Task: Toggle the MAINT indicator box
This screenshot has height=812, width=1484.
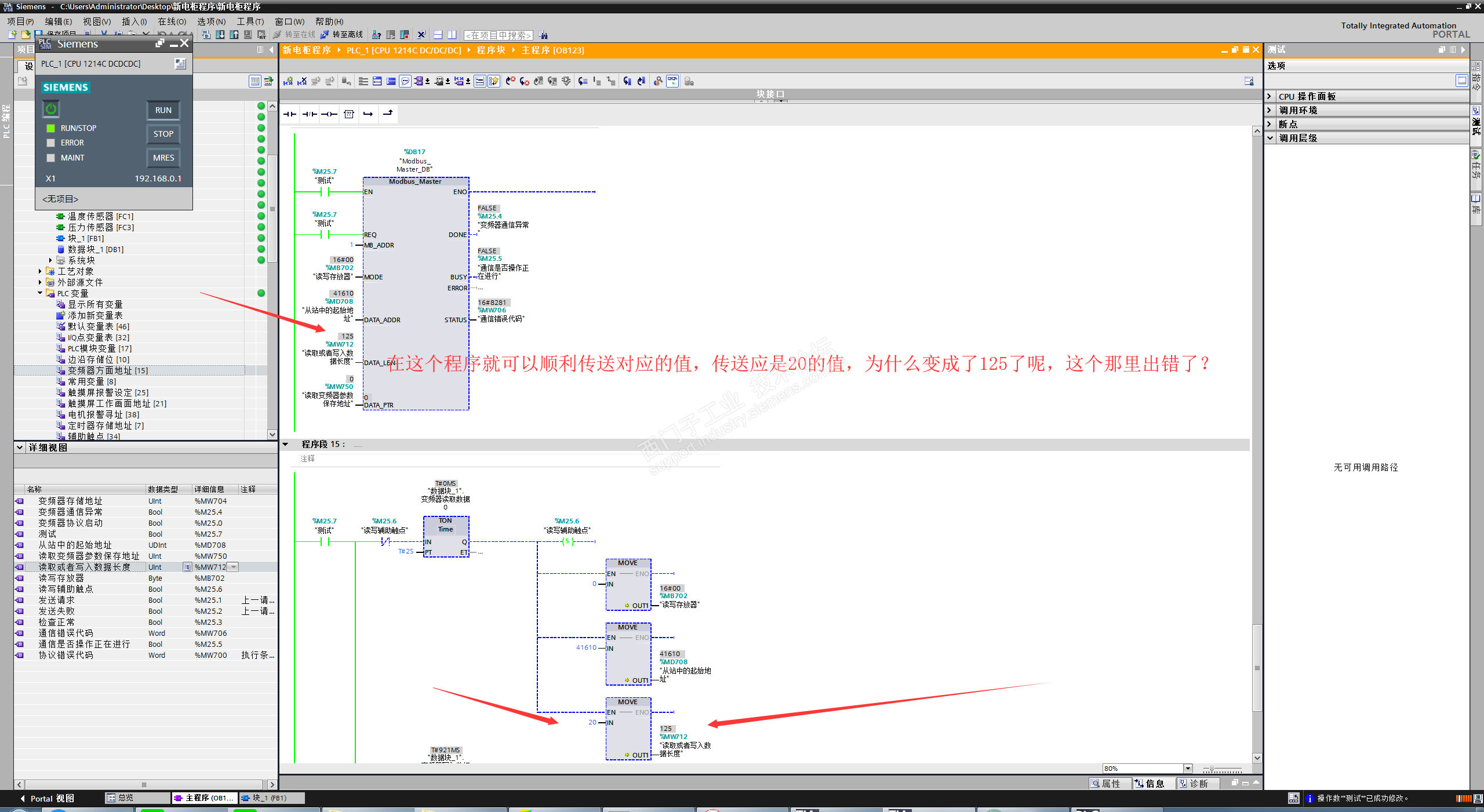Action: 51,158
